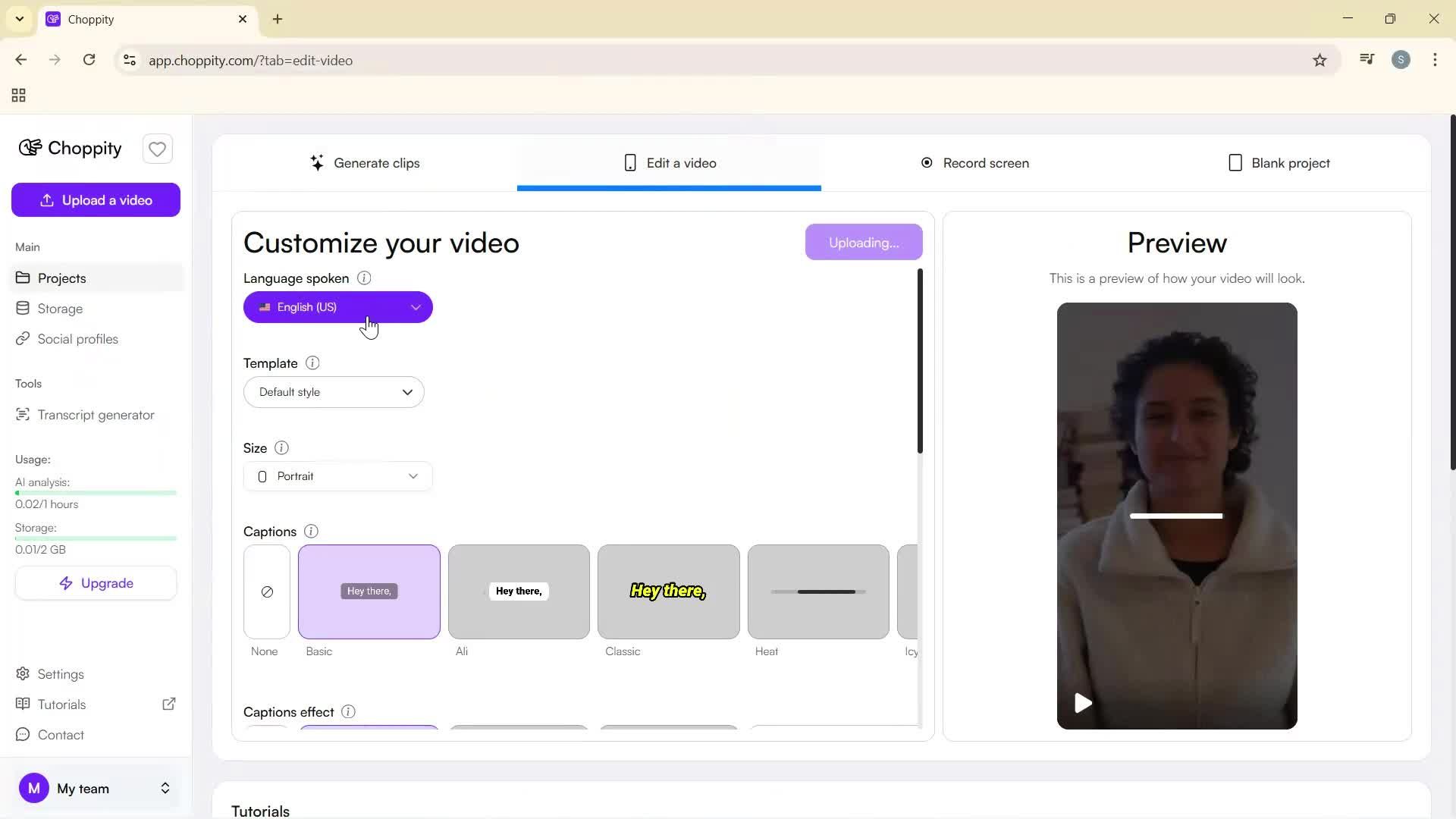Open the Transcript generator tool
The width and height of the screenshot is (1456, 819).
coord(96,415)
